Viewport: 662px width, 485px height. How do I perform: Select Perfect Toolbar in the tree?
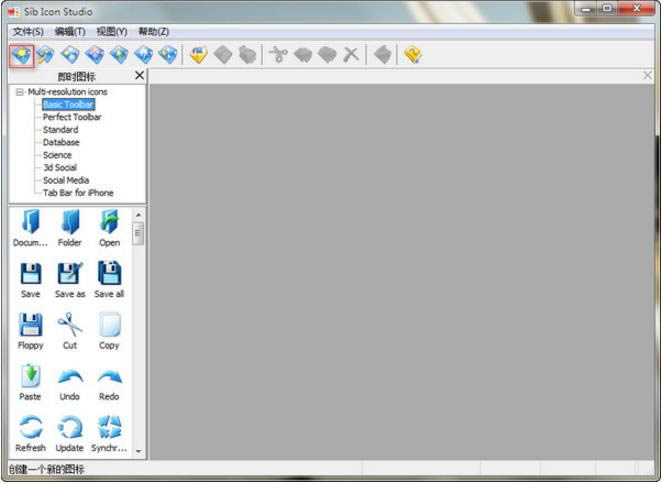[x=71, y=117]
